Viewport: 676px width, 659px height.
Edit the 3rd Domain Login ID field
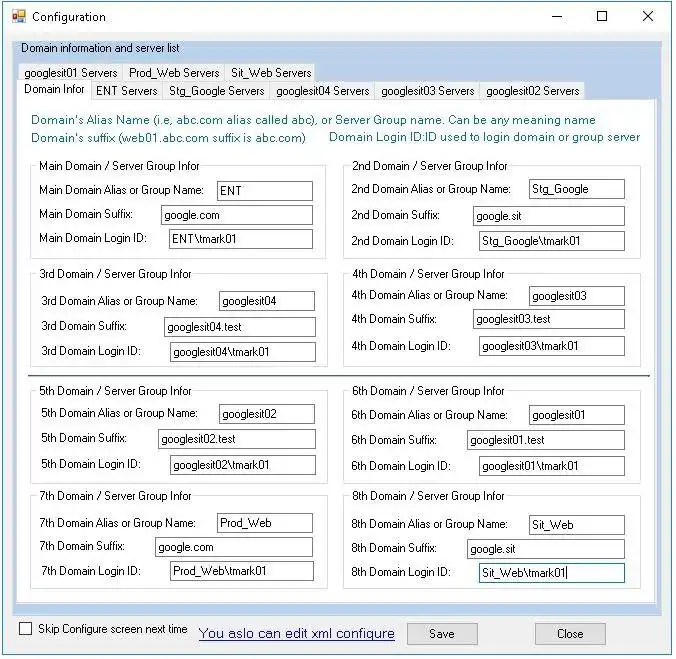pyautogui.click(x=243, y=352)
